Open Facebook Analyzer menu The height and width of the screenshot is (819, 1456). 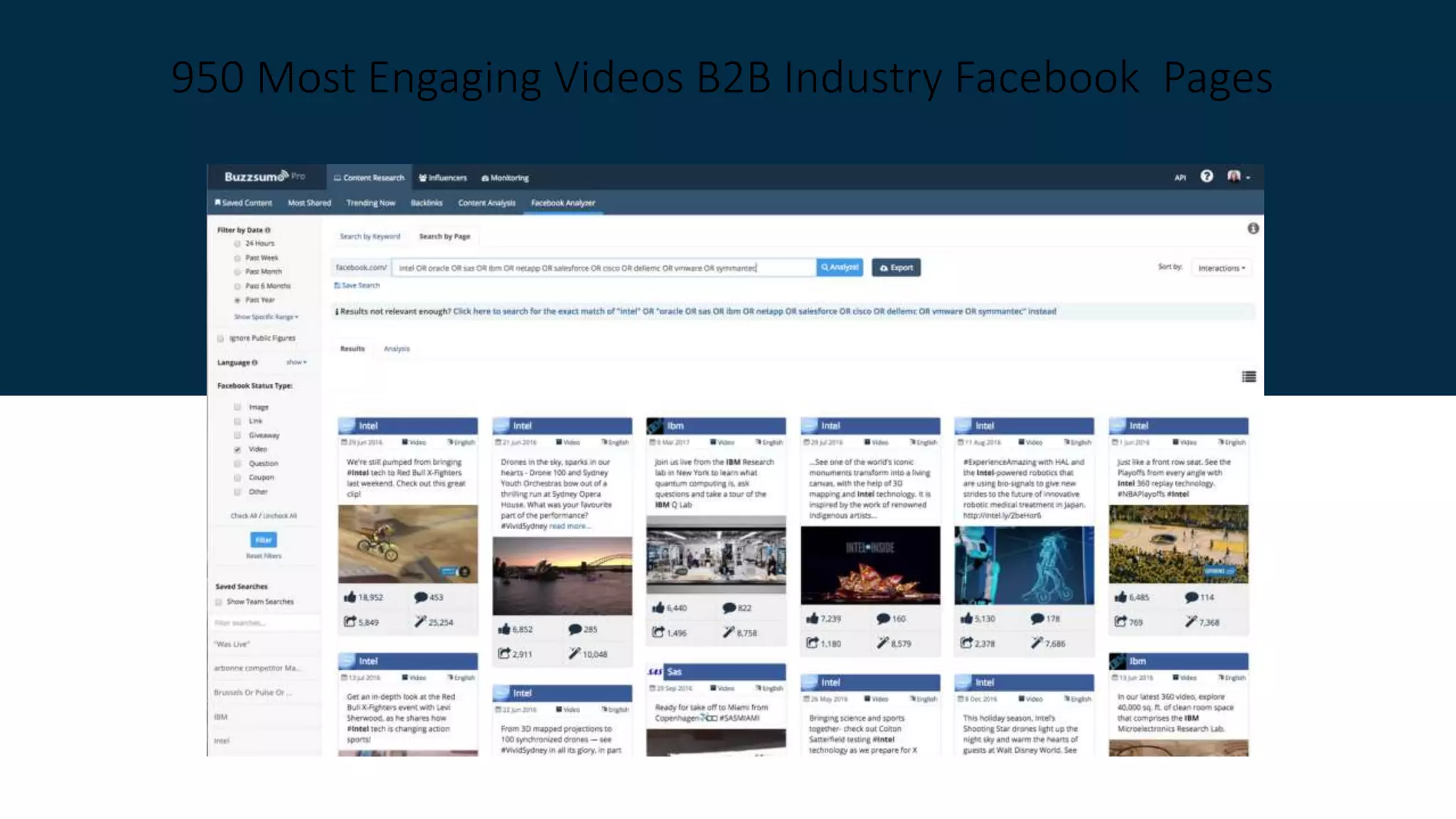[563, 203]
